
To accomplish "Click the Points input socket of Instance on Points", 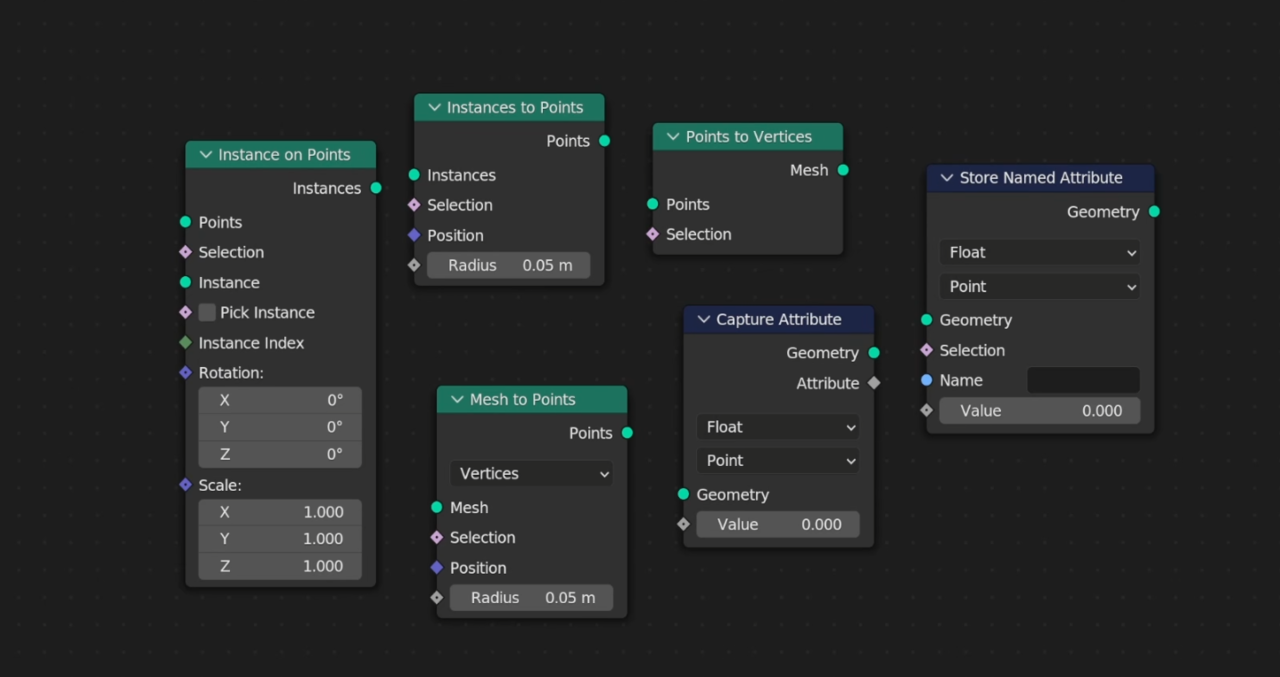I will point(185,222).
